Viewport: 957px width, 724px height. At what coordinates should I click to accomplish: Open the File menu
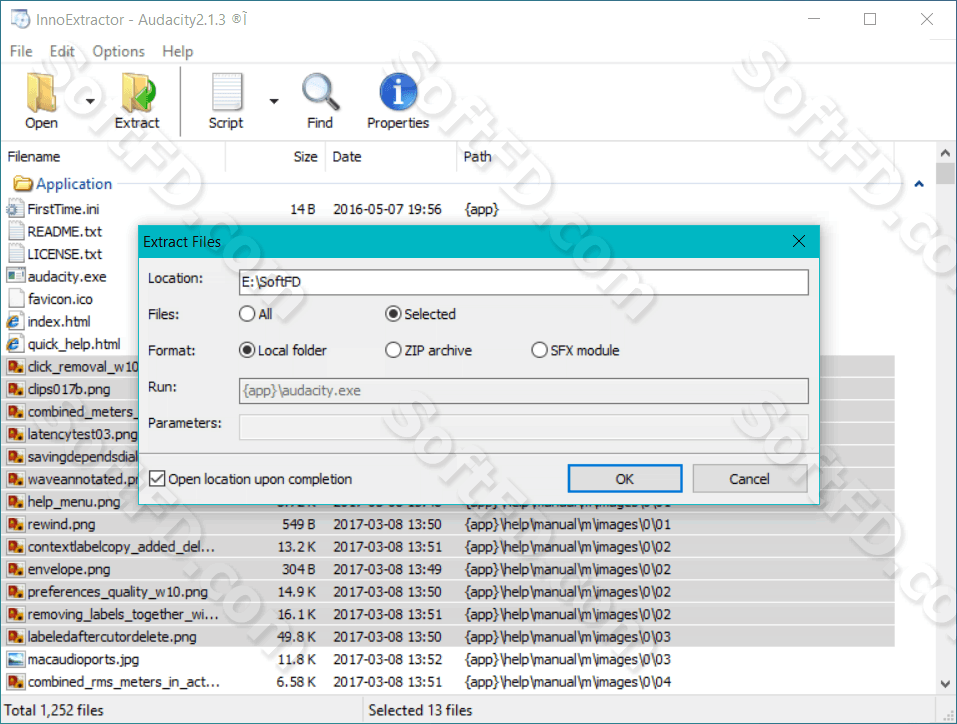[x=21, y=51]
